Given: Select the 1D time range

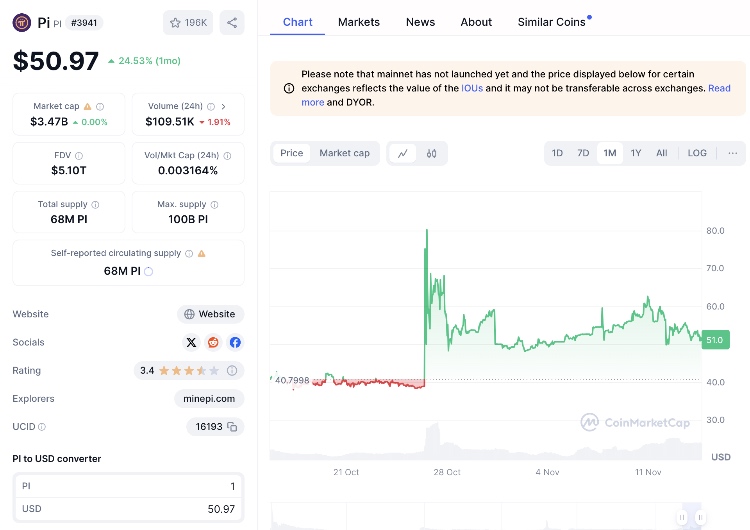Looking at the screenshot, I should [x=557, y=153].
